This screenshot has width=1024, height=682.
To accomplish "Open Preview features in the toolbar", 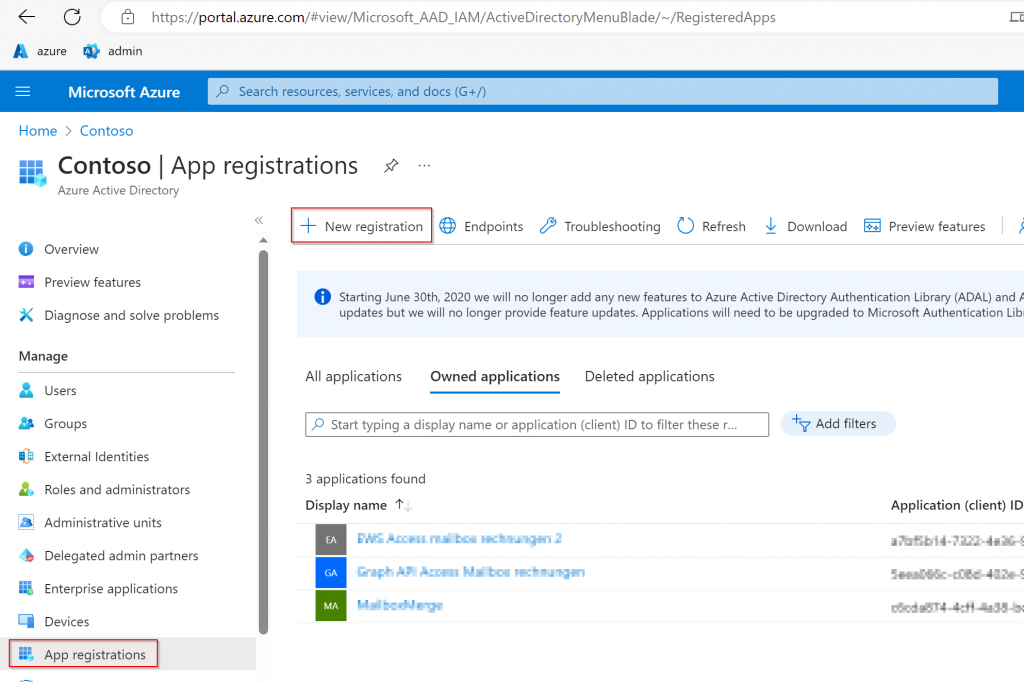I will click(925, 226).
